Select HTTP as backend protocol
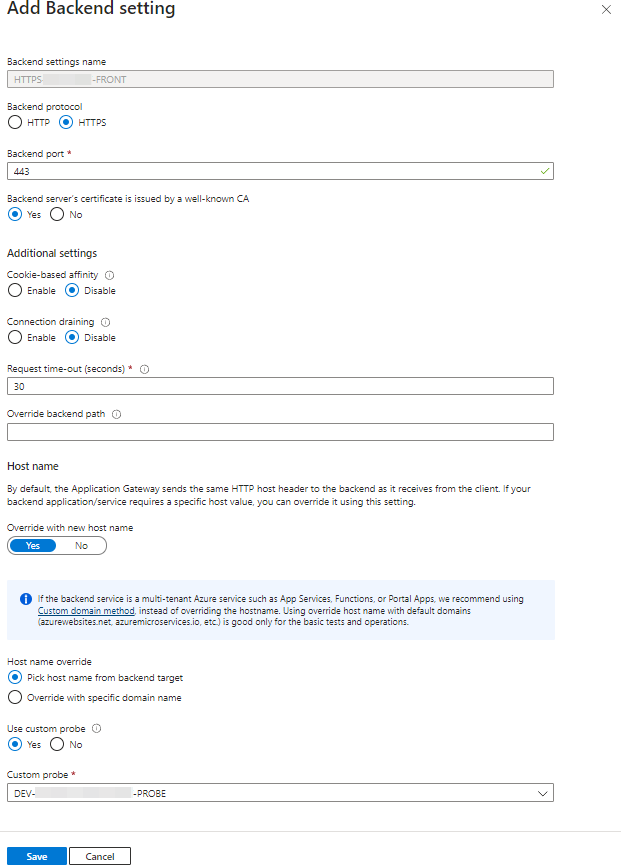Screen dimensions: 621x865 click(15, 123)
